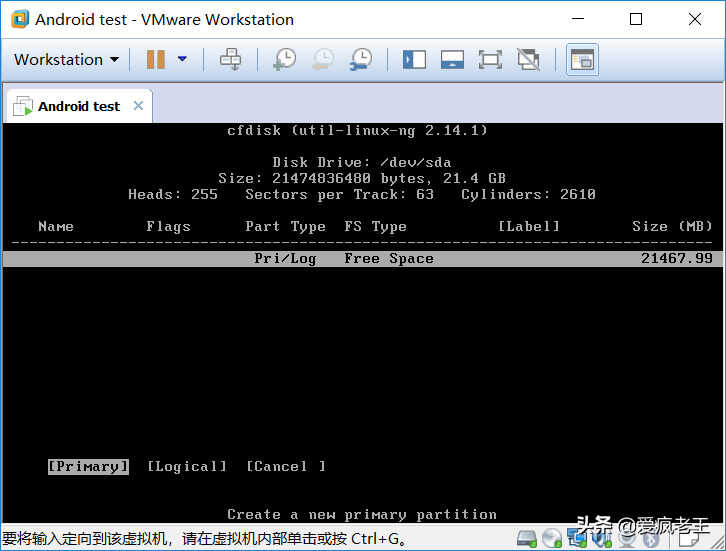Select the [Primary] partition option
This screenshot has height=551, width=726.
click(88, 466)
